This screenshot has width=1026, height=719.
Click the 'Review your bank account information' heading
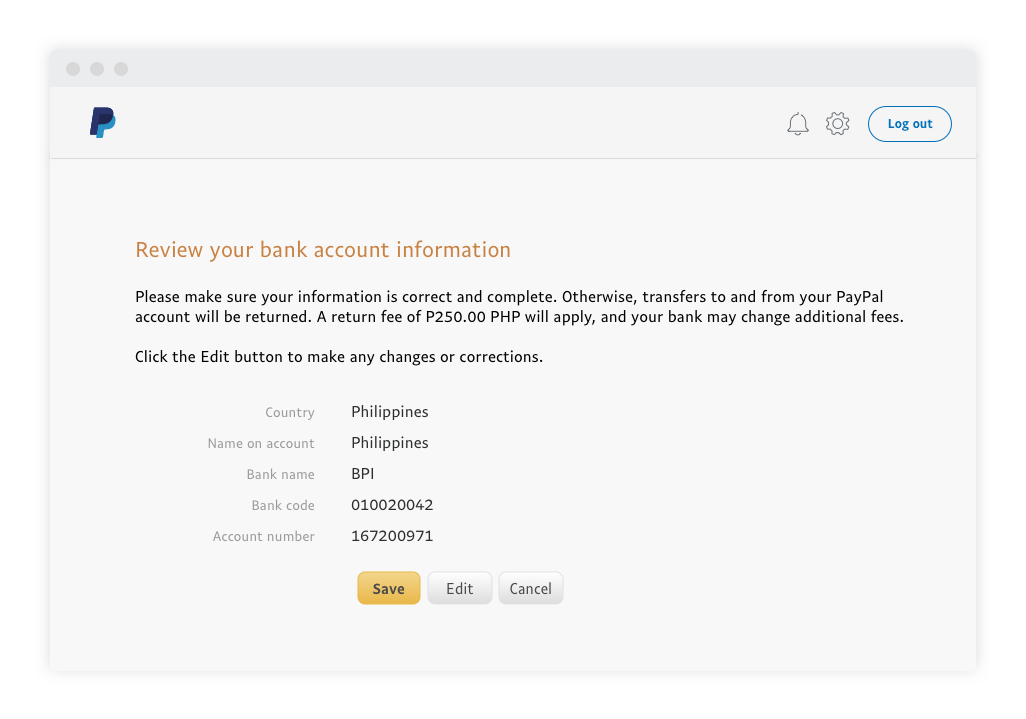[323, 250]
